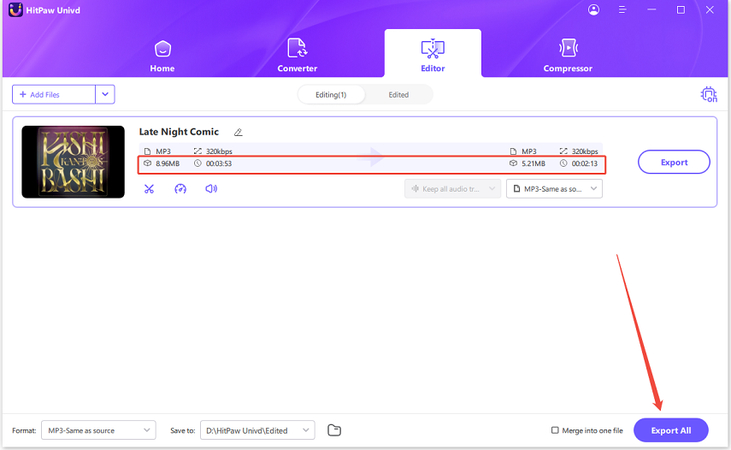Show the Editing(1) list
731x450 pixels.
[331, 95]
